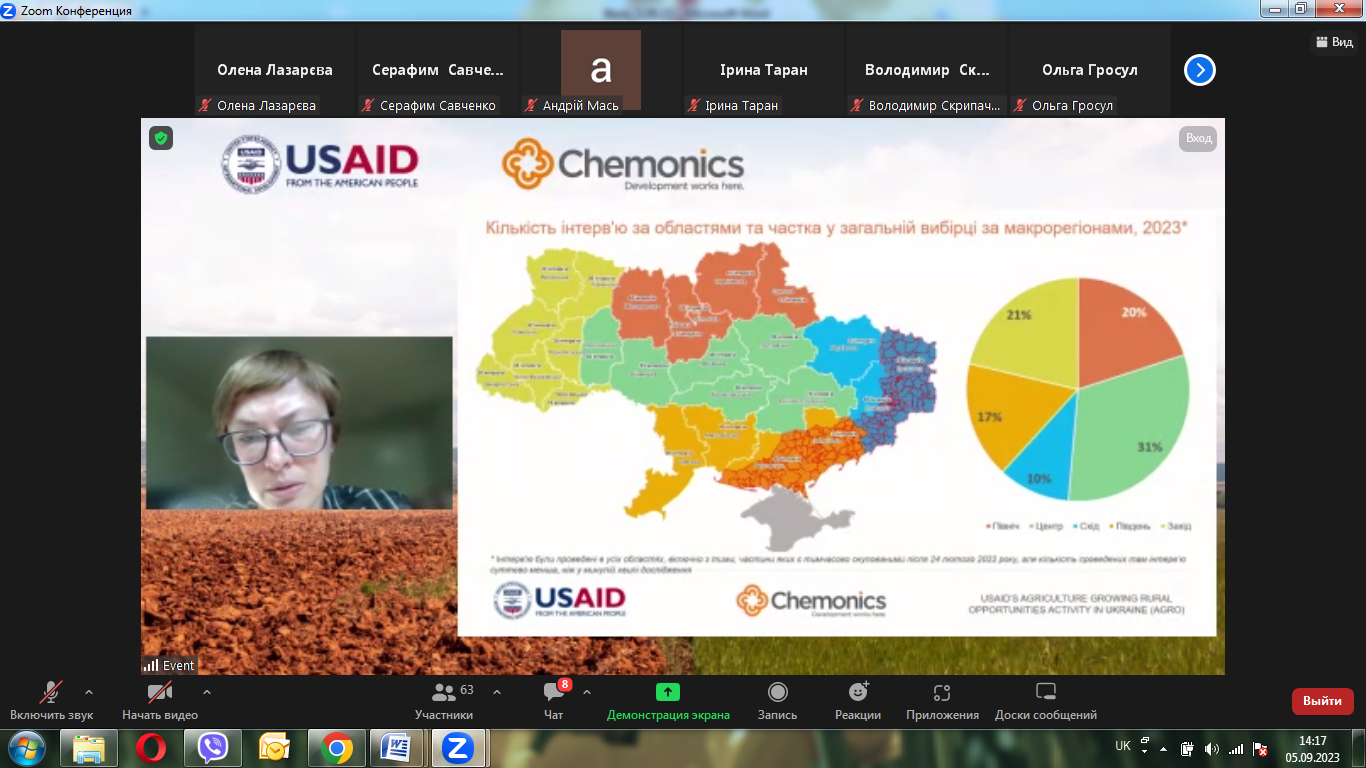Open File Explorer from the taskbar
This screenshot has width=1366, height=768.
point(89,748)
